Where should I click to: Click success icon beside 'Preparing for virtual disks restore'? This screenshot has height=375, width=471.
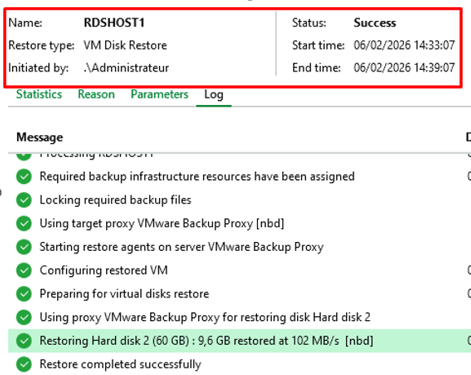(x=24, y=294)
